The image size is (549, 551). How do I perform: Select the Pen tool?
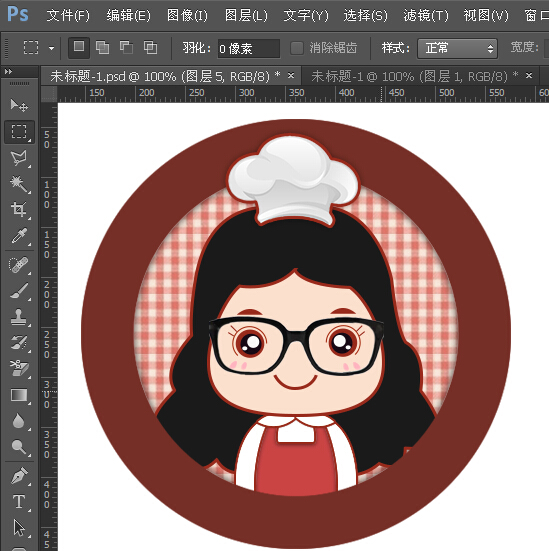(19, 476)
